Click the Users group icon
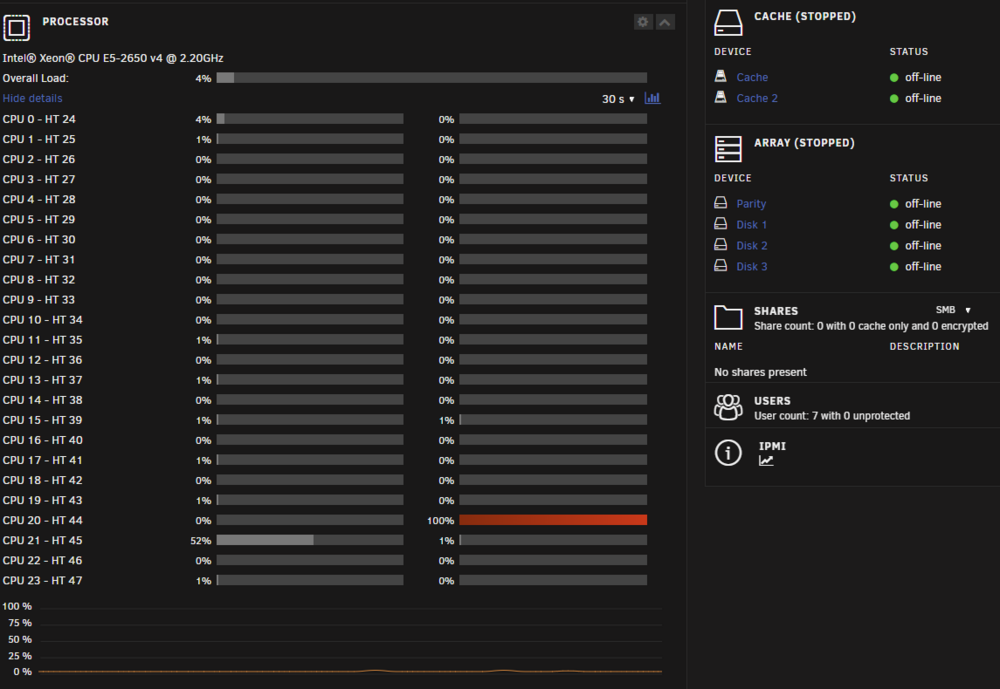Screen dimensions: 1000x689 click(728, 407)
